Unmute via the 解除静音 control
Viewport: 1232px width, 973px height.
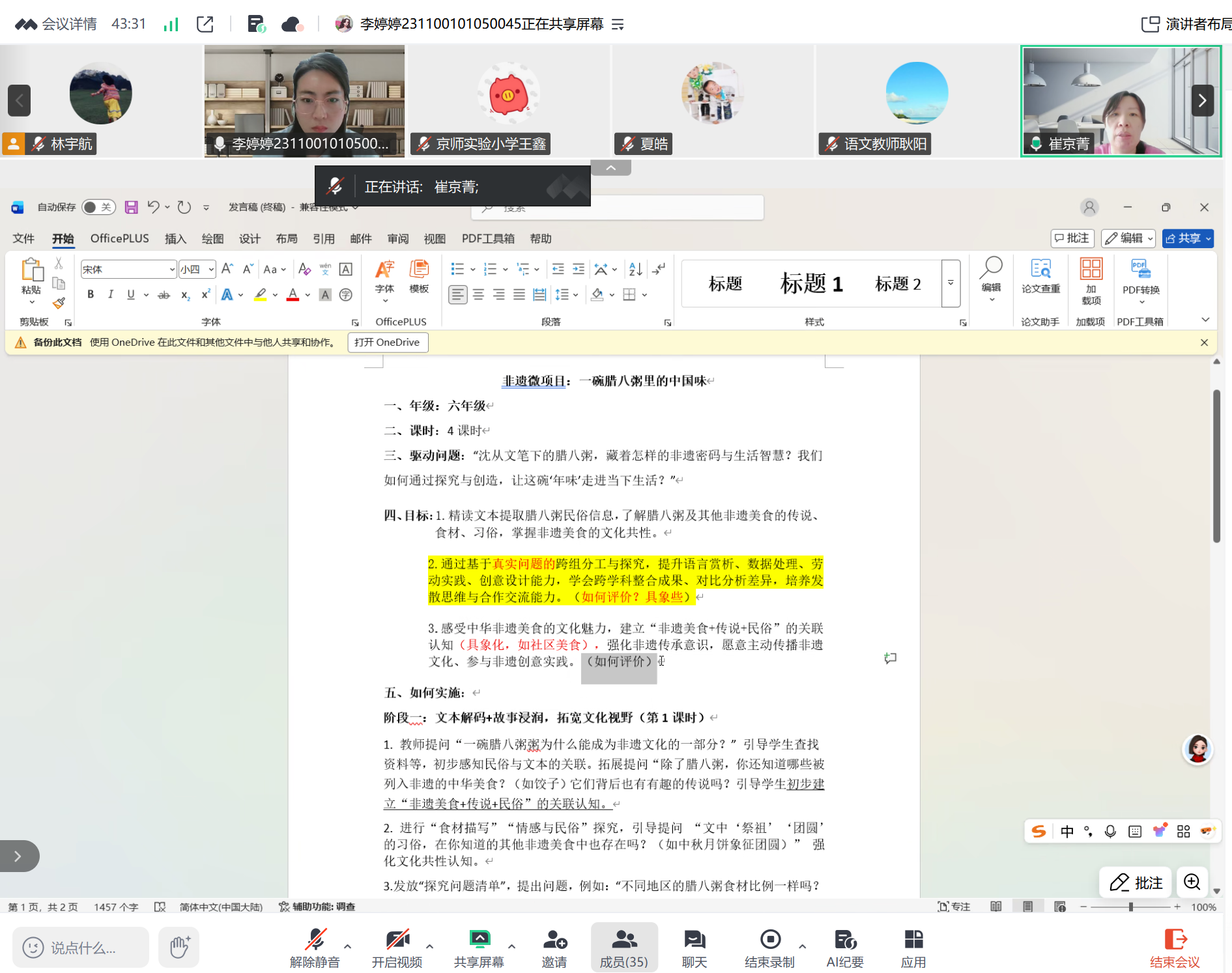point(315,948)
